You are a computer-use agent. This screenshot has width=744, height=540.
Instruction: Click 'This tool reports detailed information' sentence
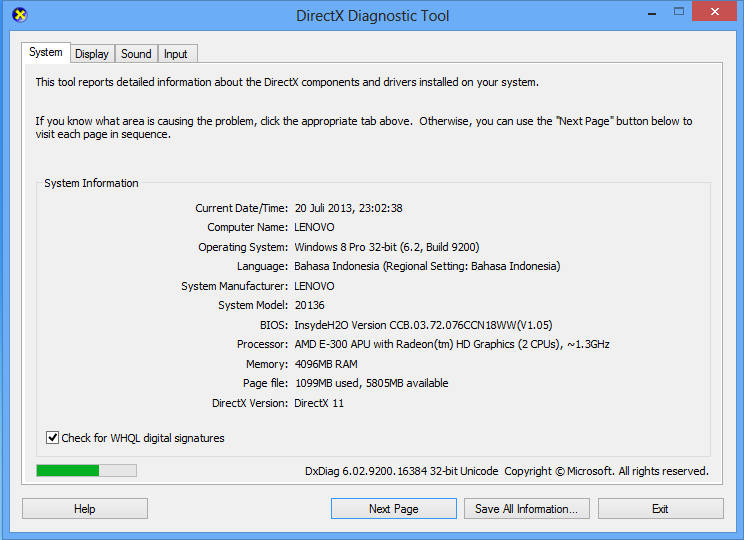coord(287,82)
